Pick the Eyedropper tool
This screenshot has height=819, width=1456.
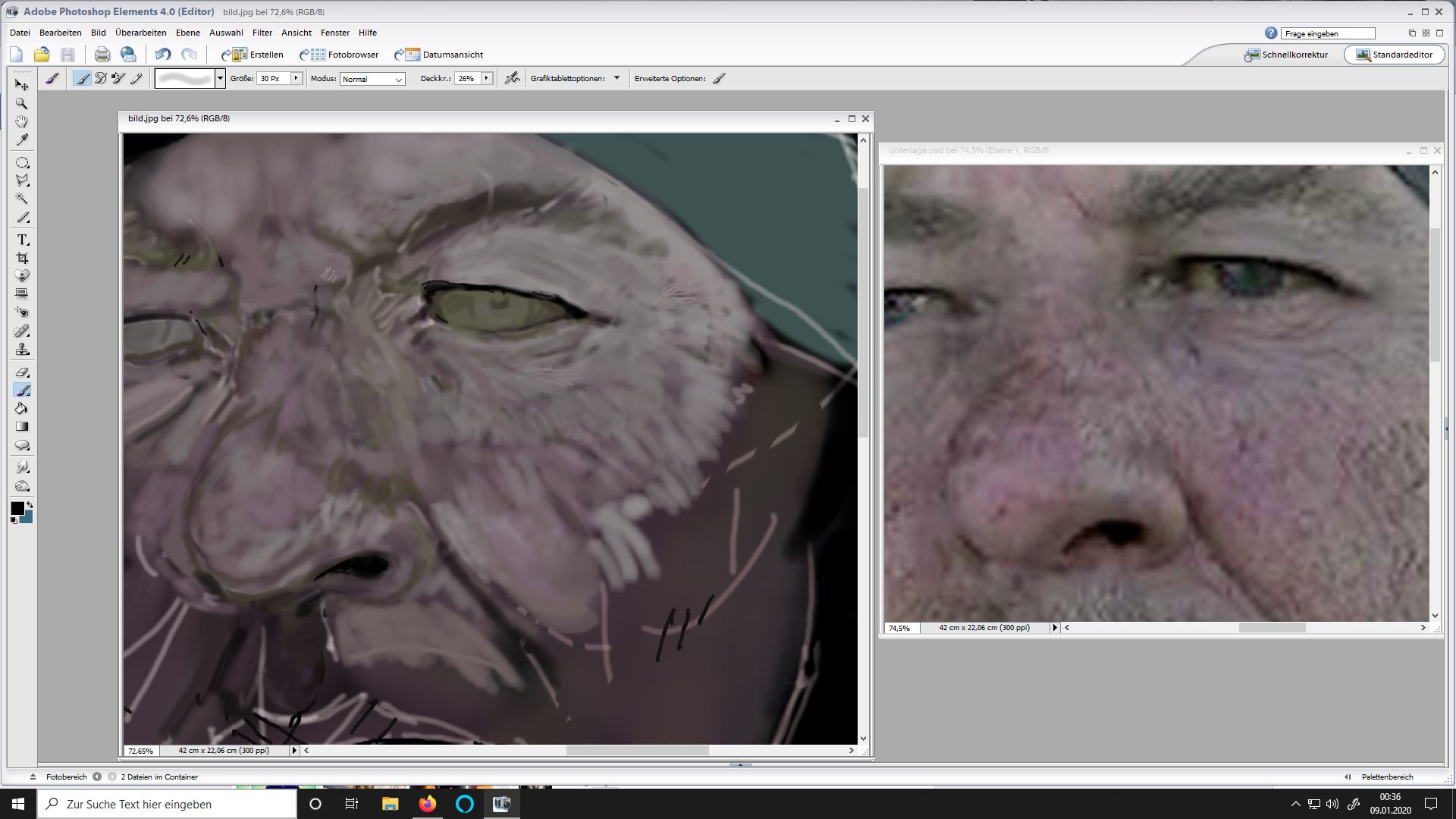22,140
